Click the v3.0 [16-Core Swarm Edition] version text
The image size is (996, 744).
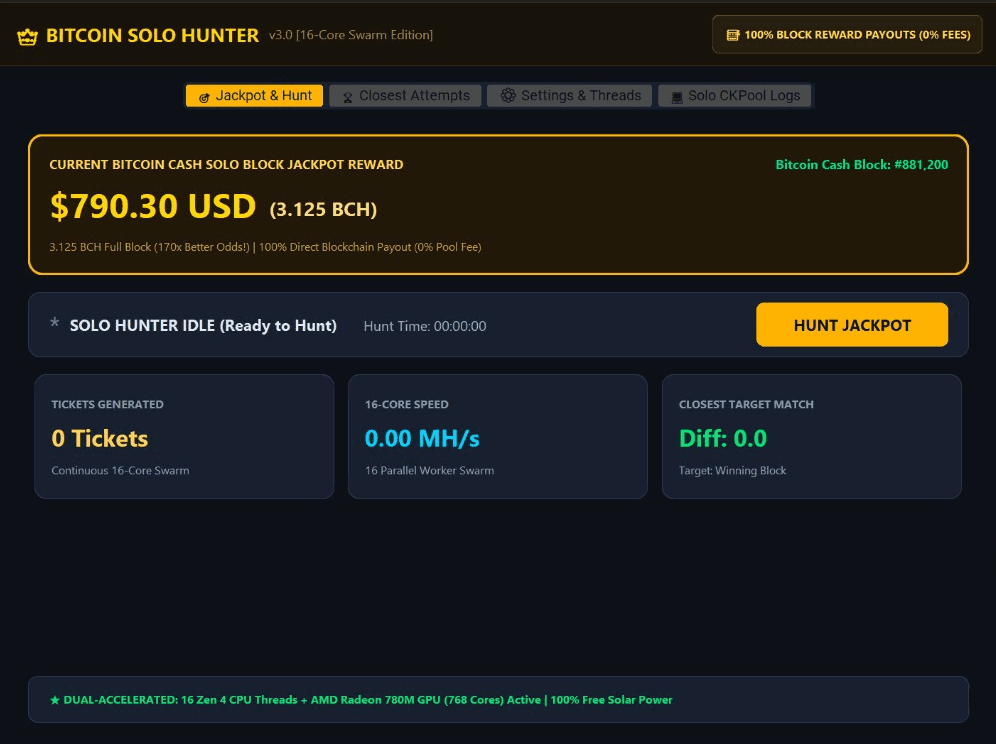point(351,35)
